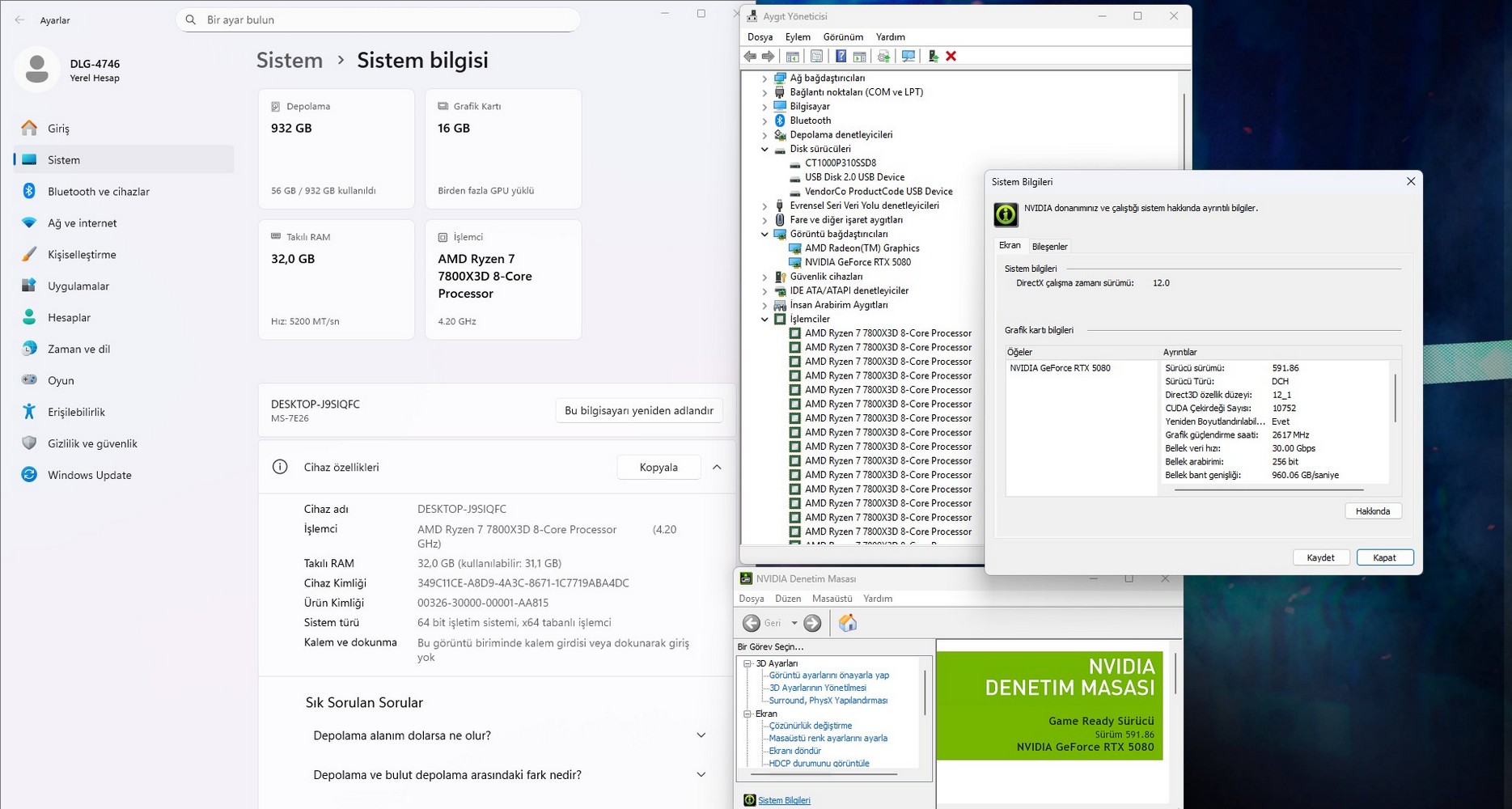1512x809 pixels.
Task: Select NVIDIA GeForce RTX 5080 display adapter
Action: click(858, 262)
